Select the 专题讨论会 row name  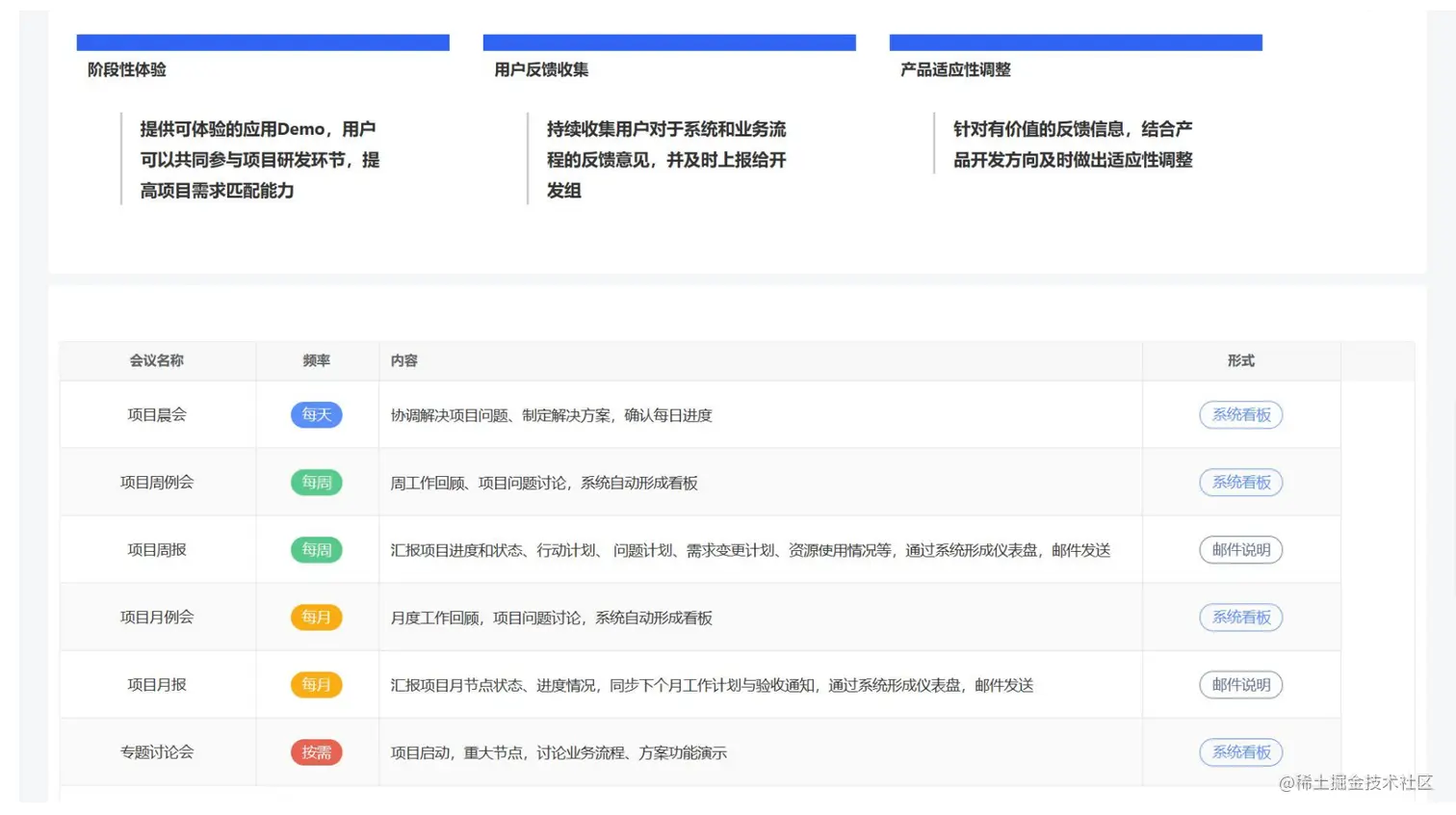pyautogui.click(x=157, y=751)
